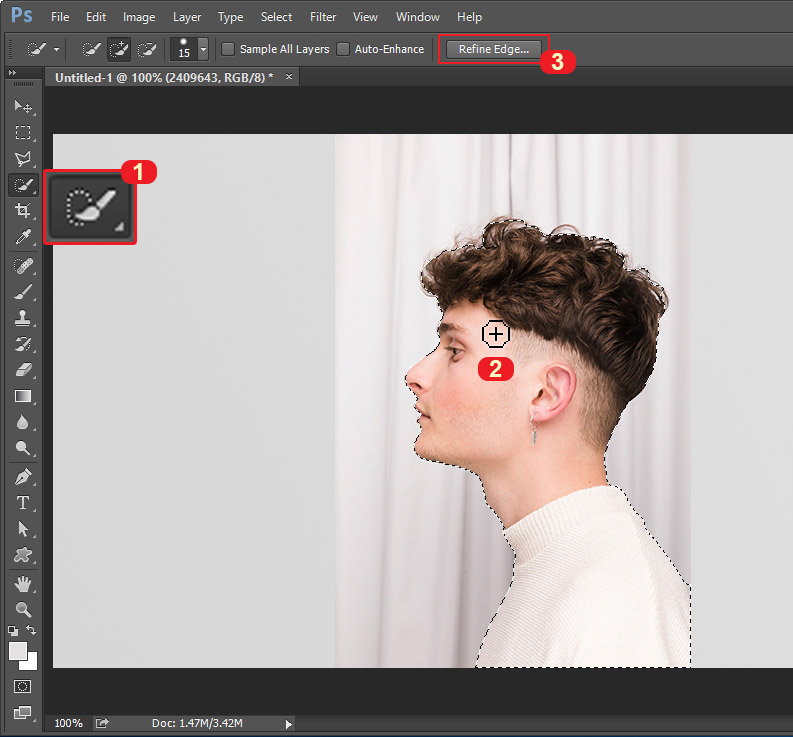This screenshot has height=737, width=793.
Task: Open the Image menu
Action: (139, 17)
